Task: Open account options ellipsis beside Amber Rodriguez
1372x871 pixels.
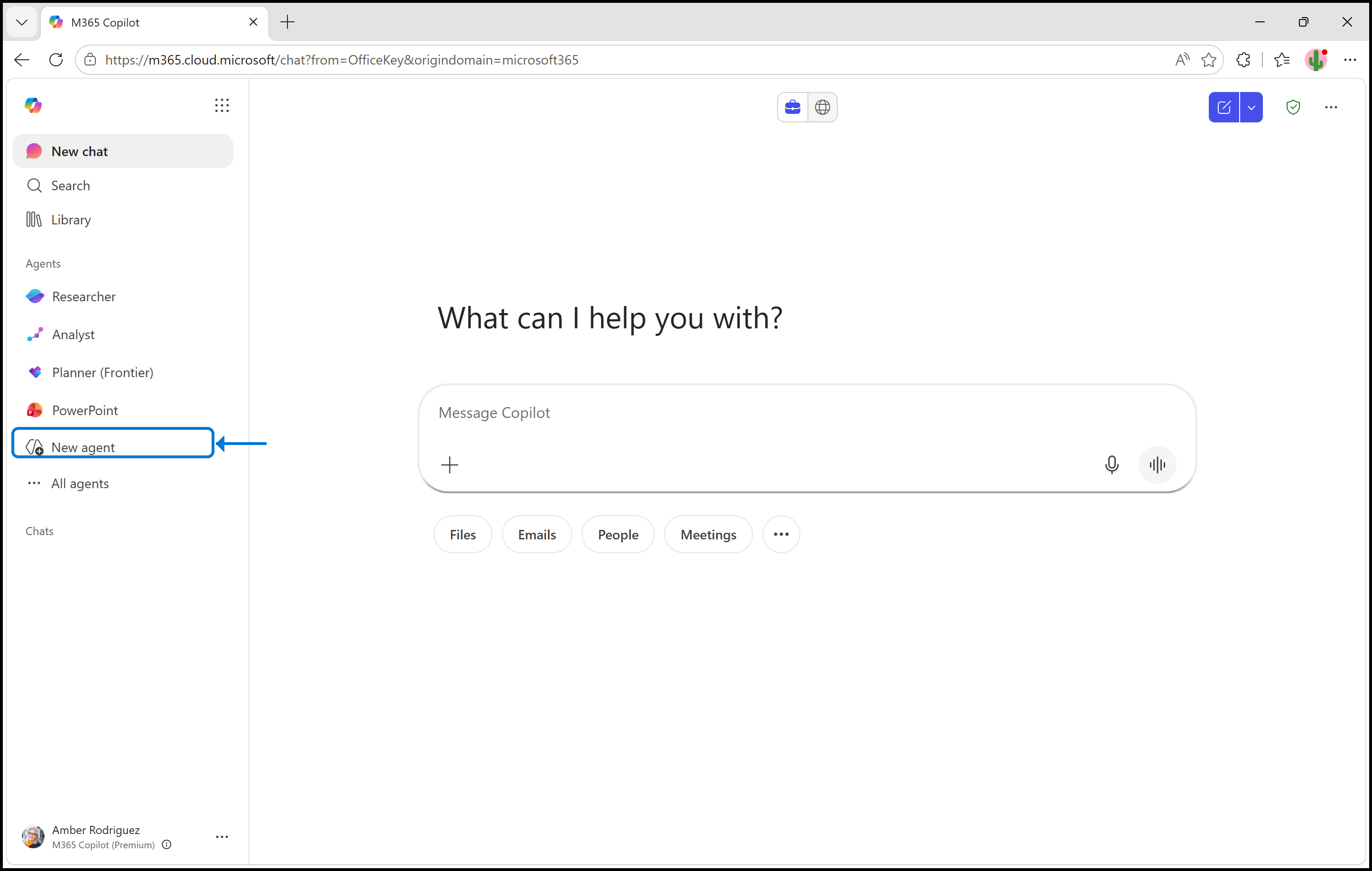Action: pyautogui.click(x=222, y=836)
